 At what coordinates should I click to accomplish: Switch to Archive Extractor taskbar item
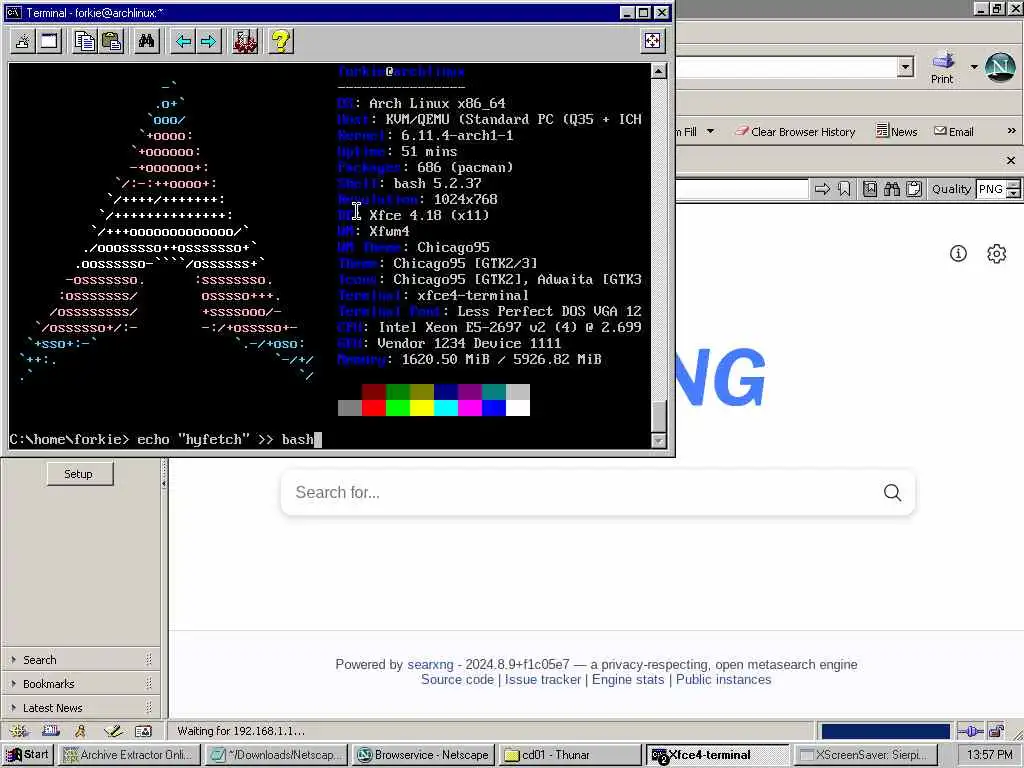128,755
